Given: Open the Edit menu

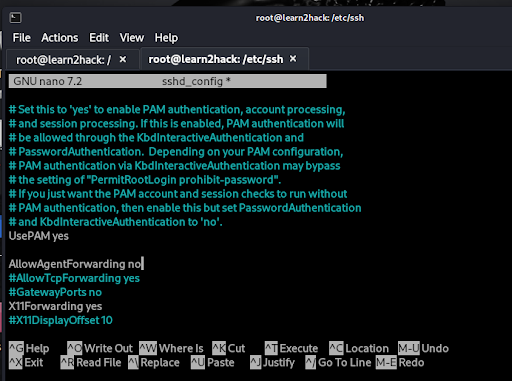Looking at the screenshot, I should [x=99, y=38].
